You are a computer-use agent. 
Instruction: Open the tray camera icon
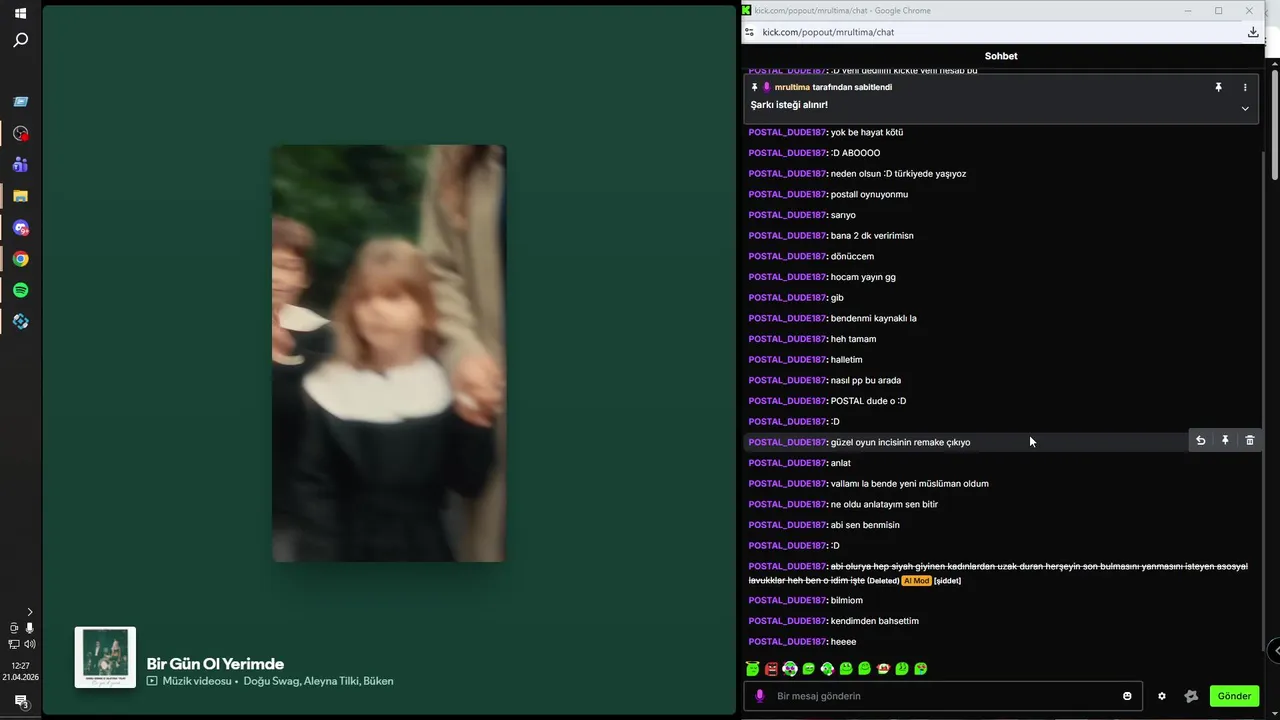(13, 628)
